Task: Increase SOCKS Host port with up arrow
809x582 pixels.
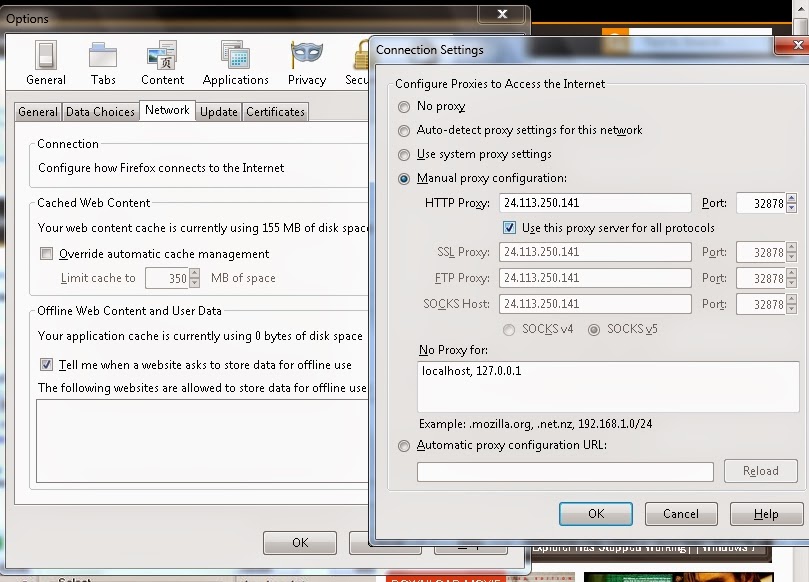Action: coord(792,299)
